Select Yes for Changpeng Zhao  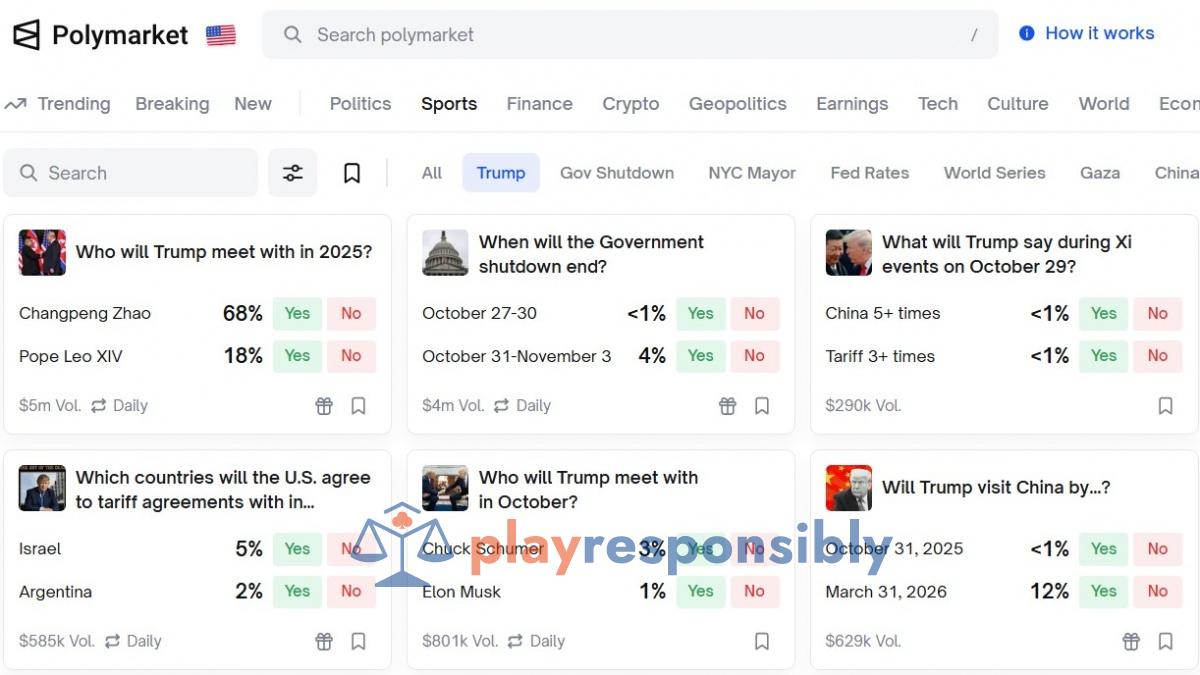tap(297, 313)
